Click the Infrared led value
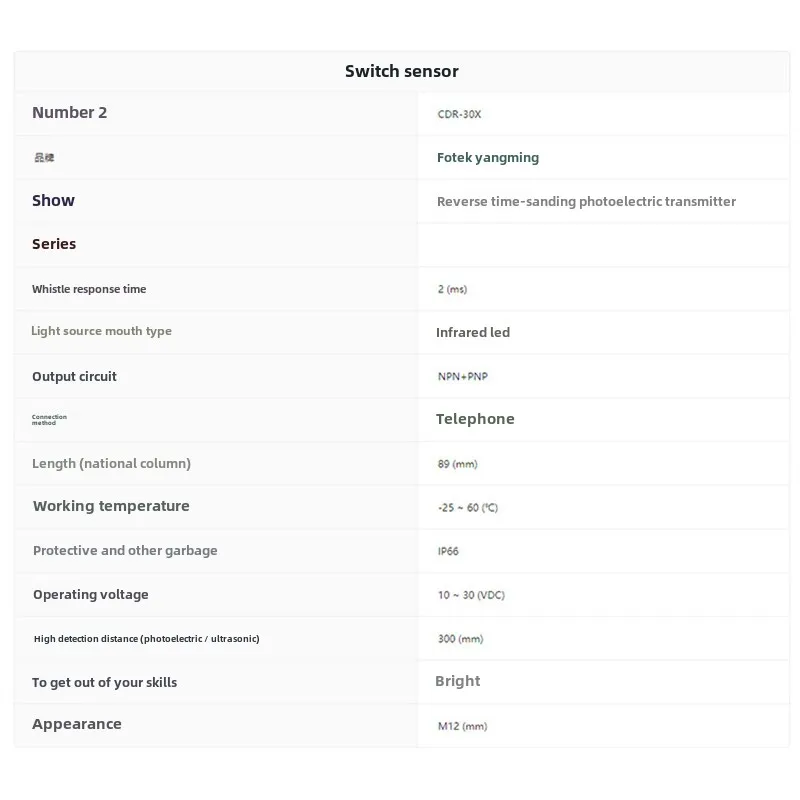The height and width of the screenshot is (800, 800). tap(473, 333)
